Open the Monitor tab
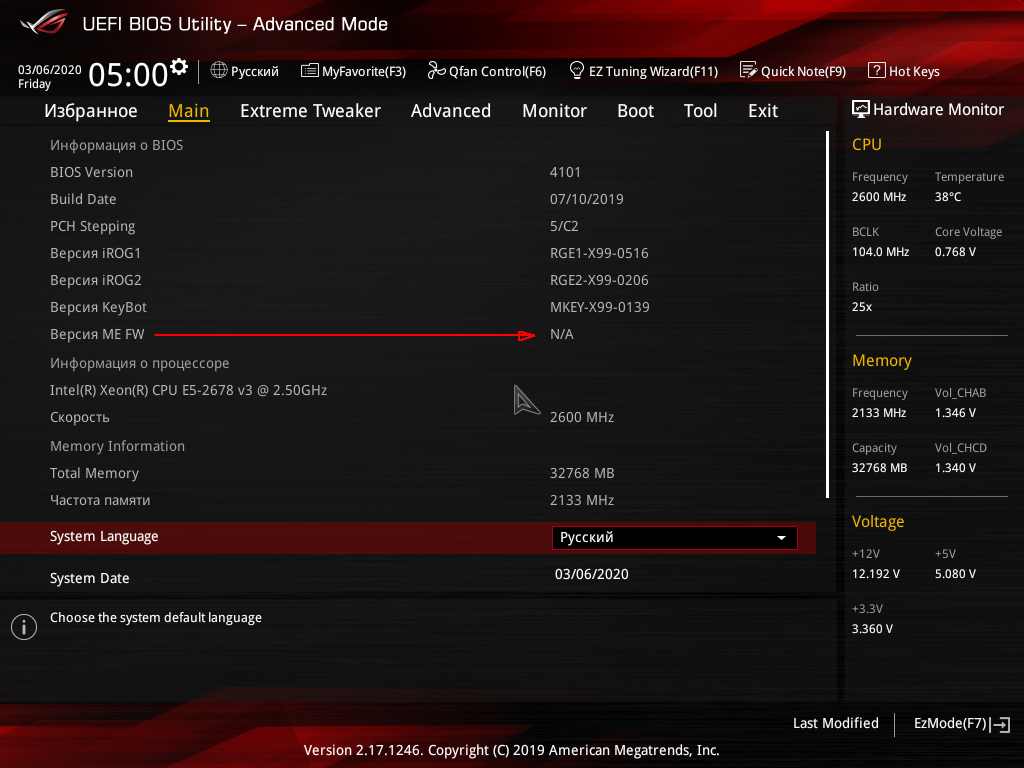Image resolution: width=1024 pixels, height=768 pixels. tap(554, 111)
